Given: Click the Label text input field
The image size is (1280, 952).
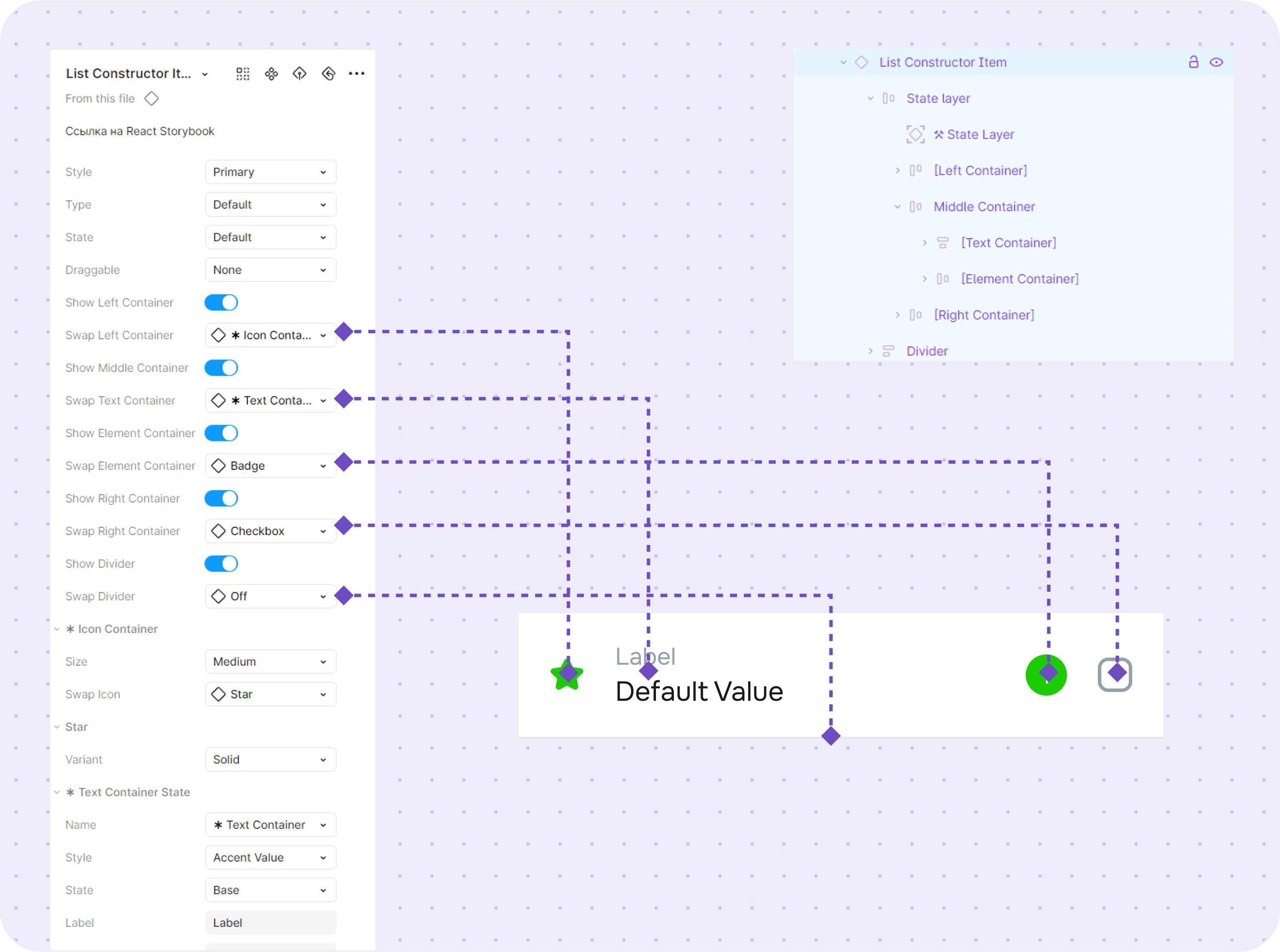Looking at the screenshot, I should coord(270,923).
